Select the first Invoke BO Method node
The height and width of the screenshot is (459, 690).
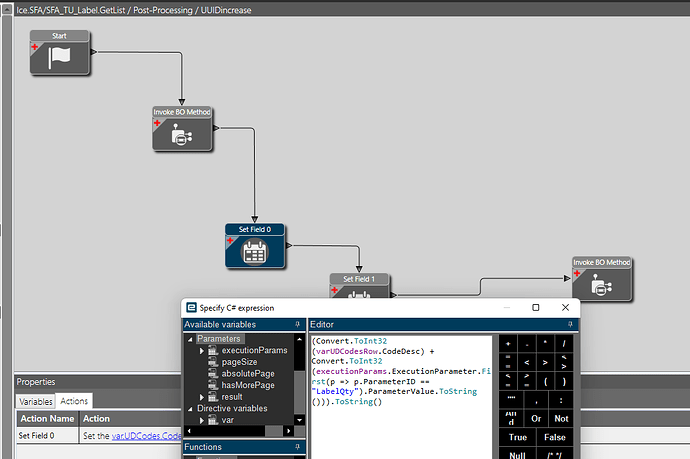(x=182, y=129)
